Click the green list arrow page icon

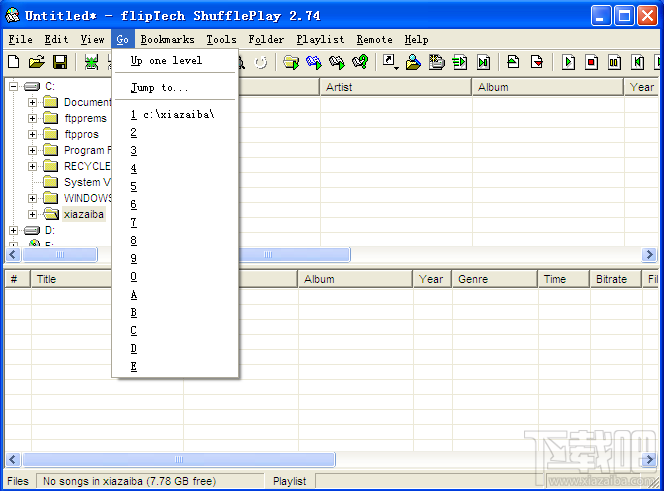tap(460, 62)
